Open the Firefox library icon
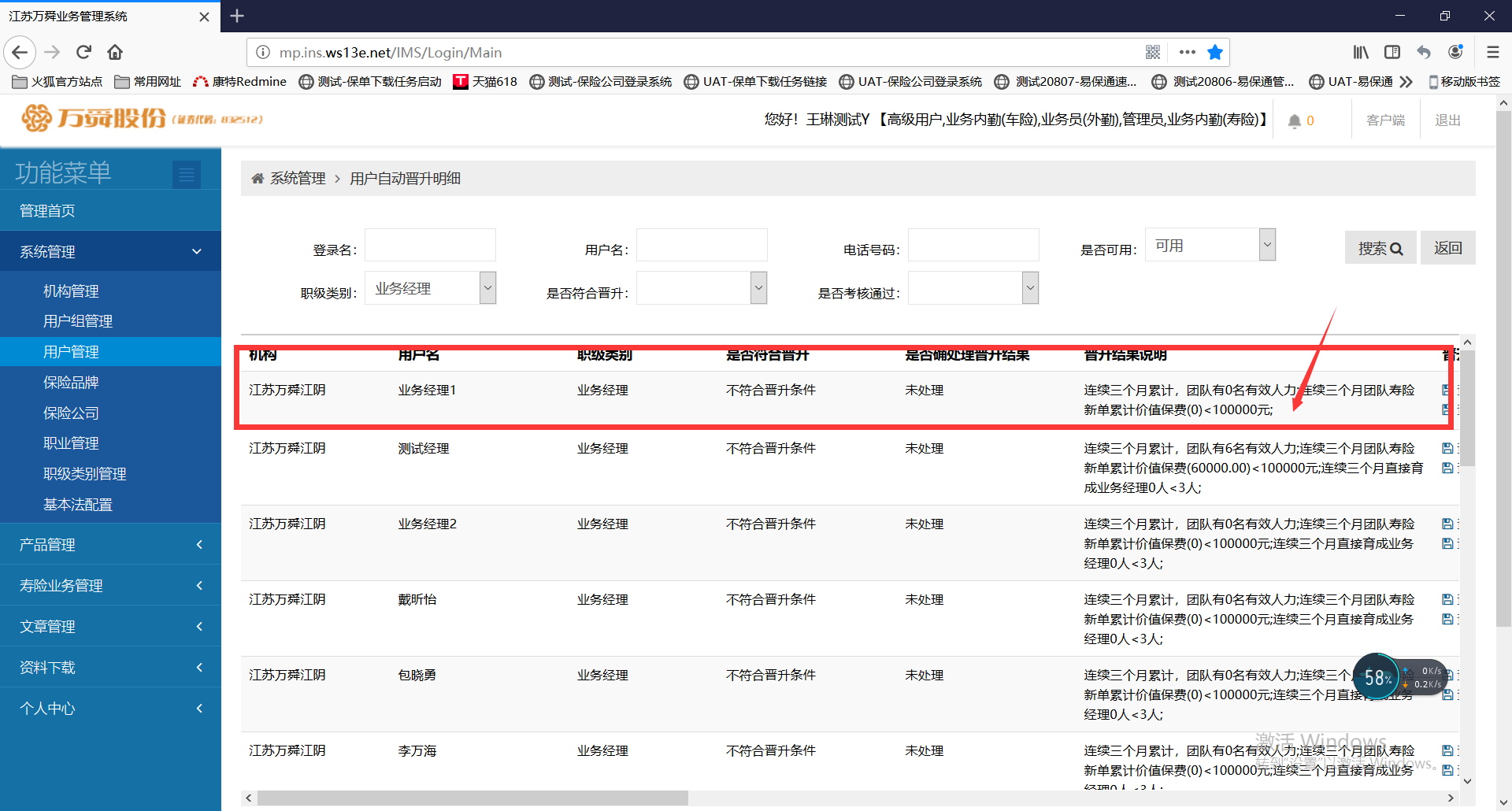This screenshot has height=811, width=1512. pyautogui.click(x=1361, y=53)
